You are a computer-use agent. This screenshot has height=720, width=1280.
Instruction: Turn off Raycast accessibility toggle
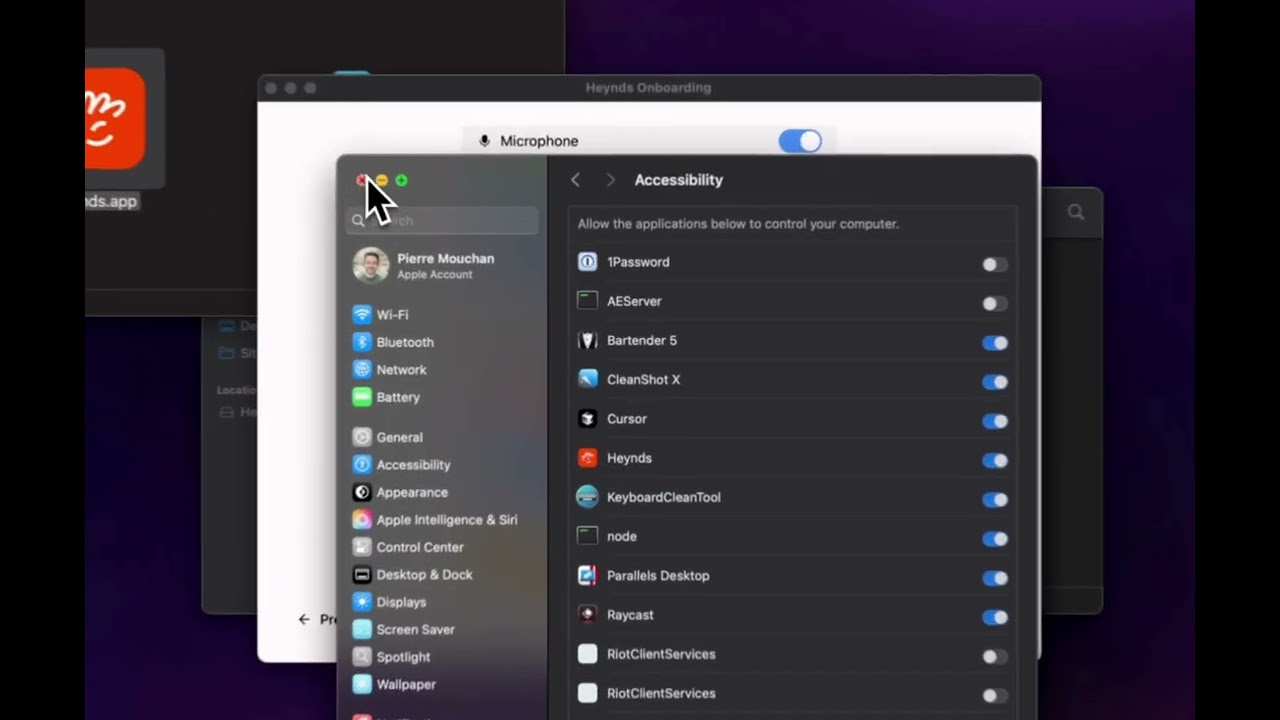994,617
